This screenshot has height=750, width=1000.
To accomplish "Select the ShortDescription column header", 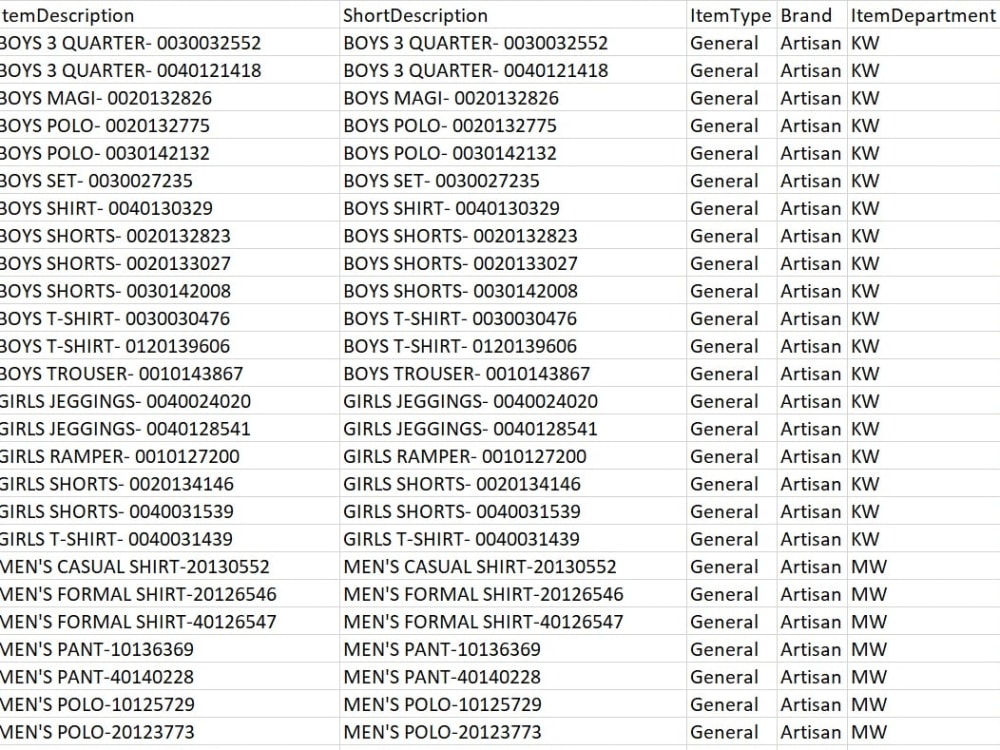I will [x=513, y=15].
